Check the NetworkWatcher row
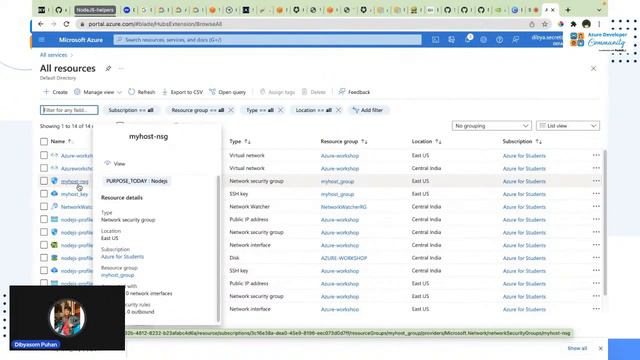The height and width of the screenshot is (360, 640). coord(44,207)
